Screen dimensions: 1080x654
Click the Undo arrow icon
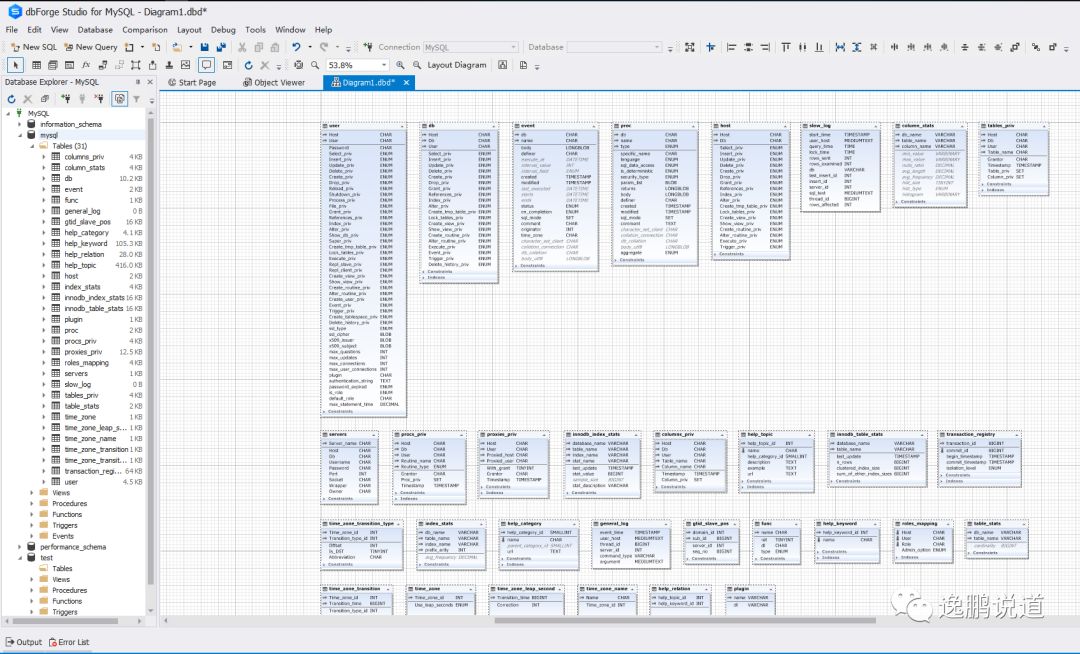[296, 47]
